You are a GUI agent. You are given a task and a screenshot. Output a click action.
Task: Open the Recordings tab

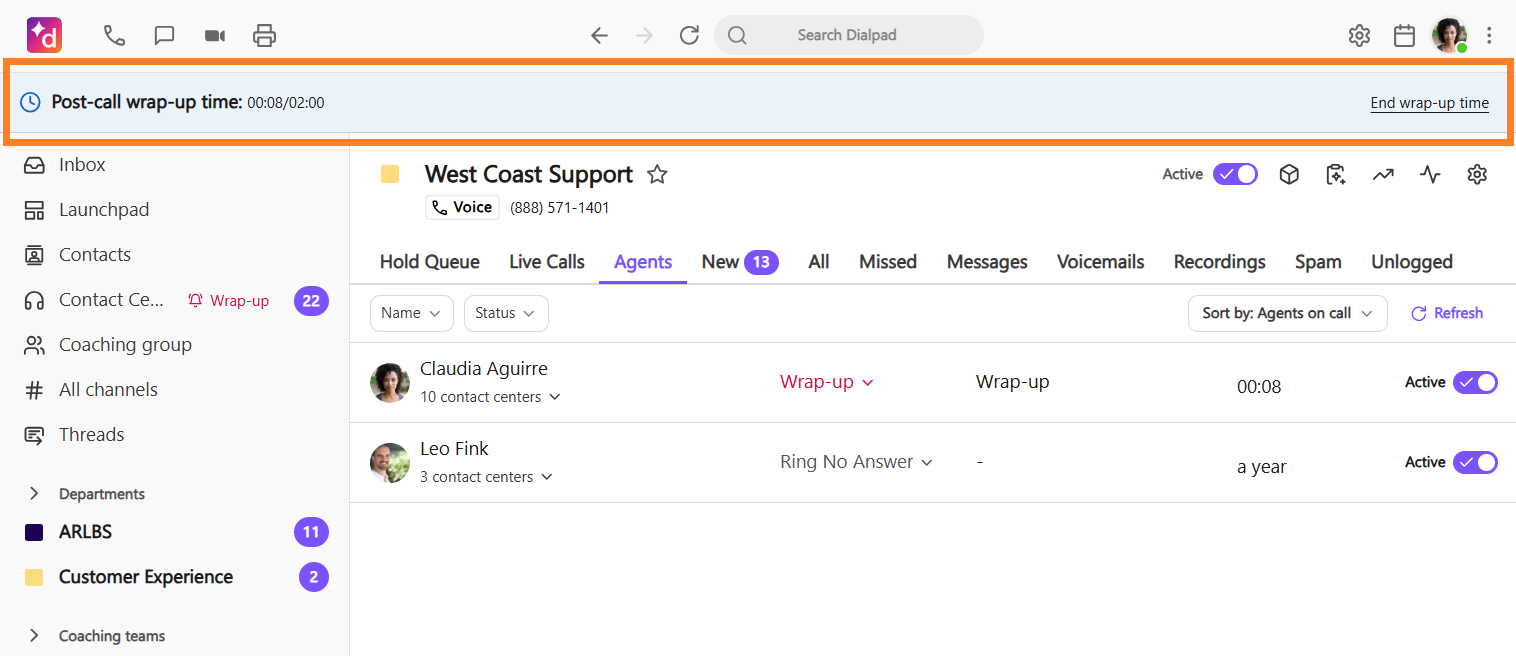[1220, 262]
